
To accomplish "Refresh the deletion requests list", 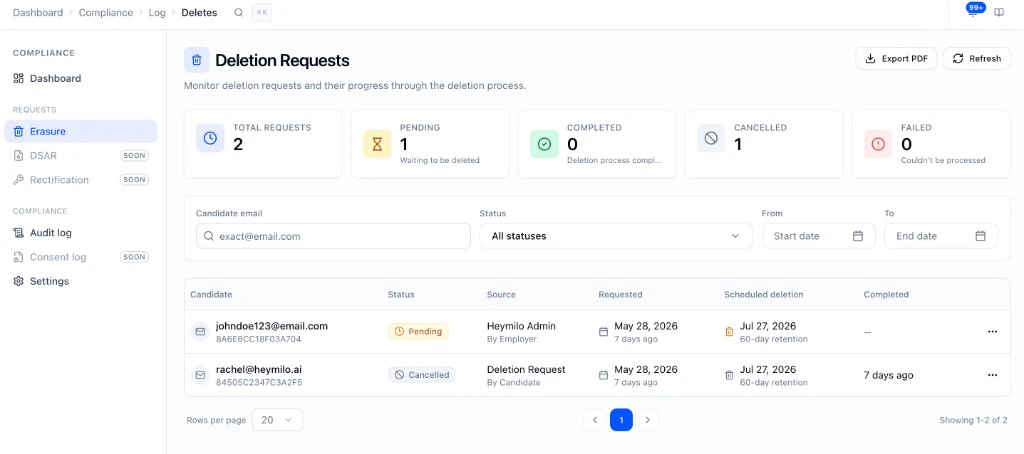I will pos(977,58).
